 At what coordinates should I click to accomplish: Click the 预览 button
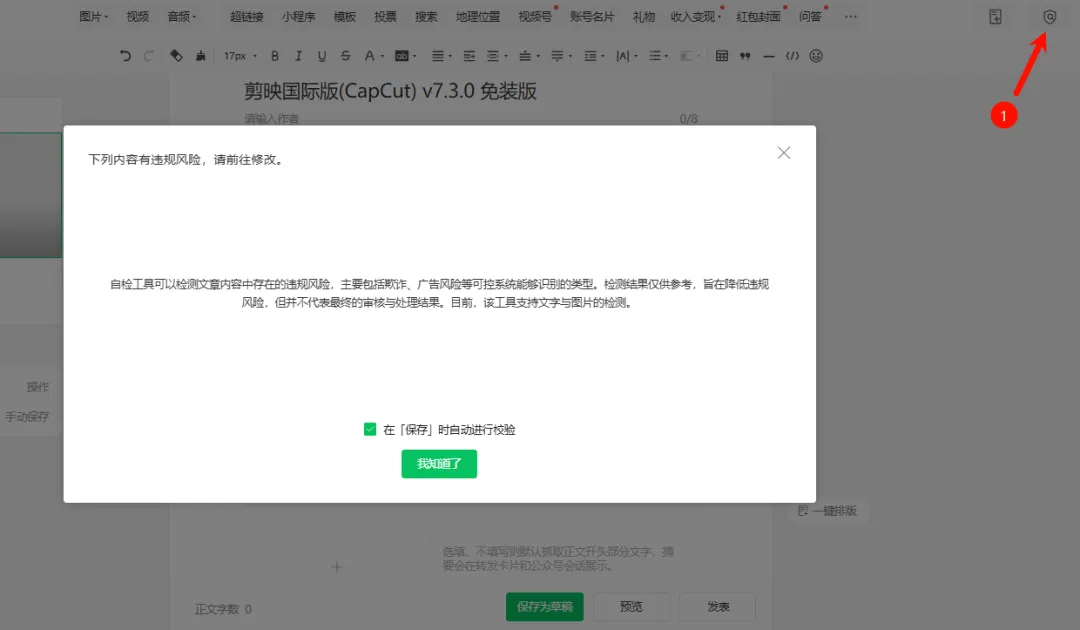coord(631,607)
